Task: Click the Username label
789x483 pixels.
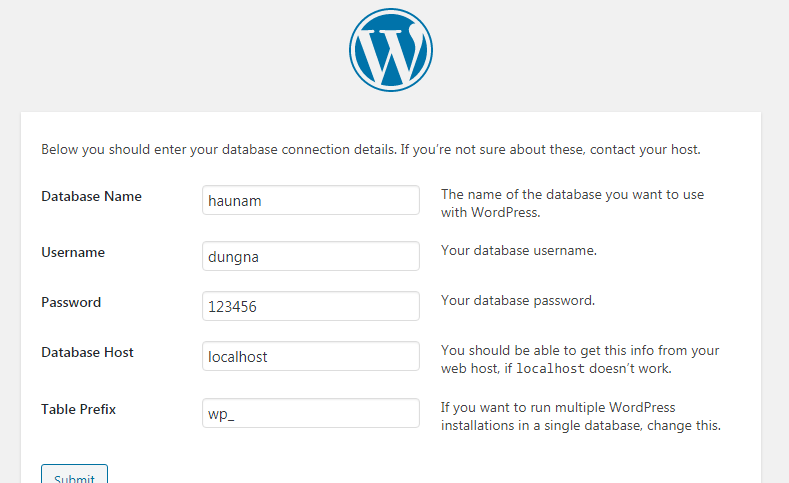Action: tap(73, 252)
